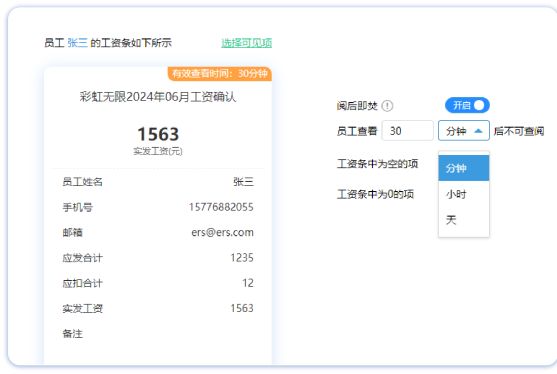Image resolution: width=557 pixels, height=374 pixels.
Task: Click the 手机号 row label
Action: click(77, 207)
